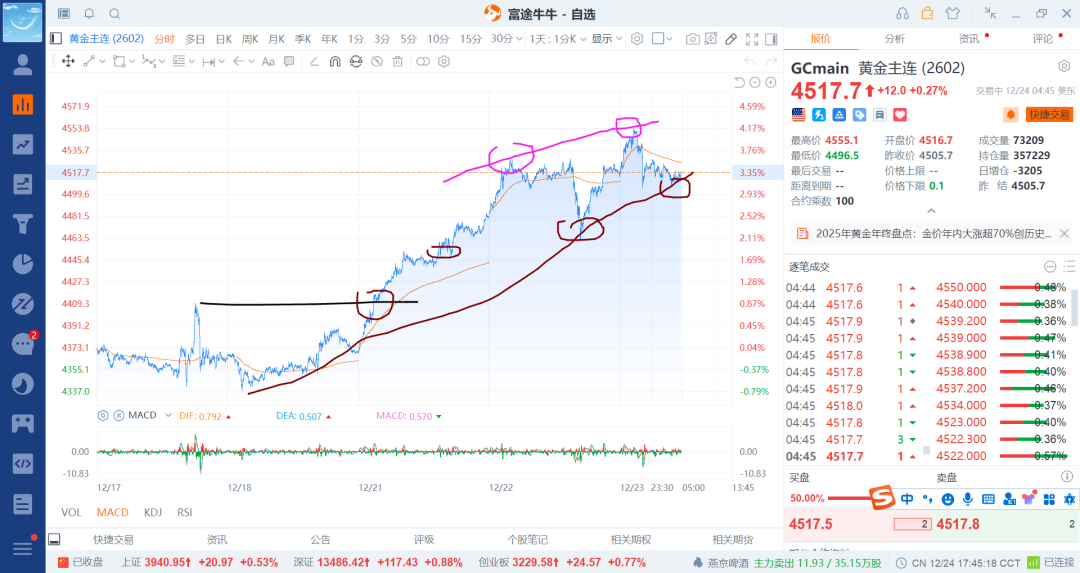The width and height of the screenshot is (1080, 573).
Task: Open the 1天:1分K range dropdown
Action: 558,39
